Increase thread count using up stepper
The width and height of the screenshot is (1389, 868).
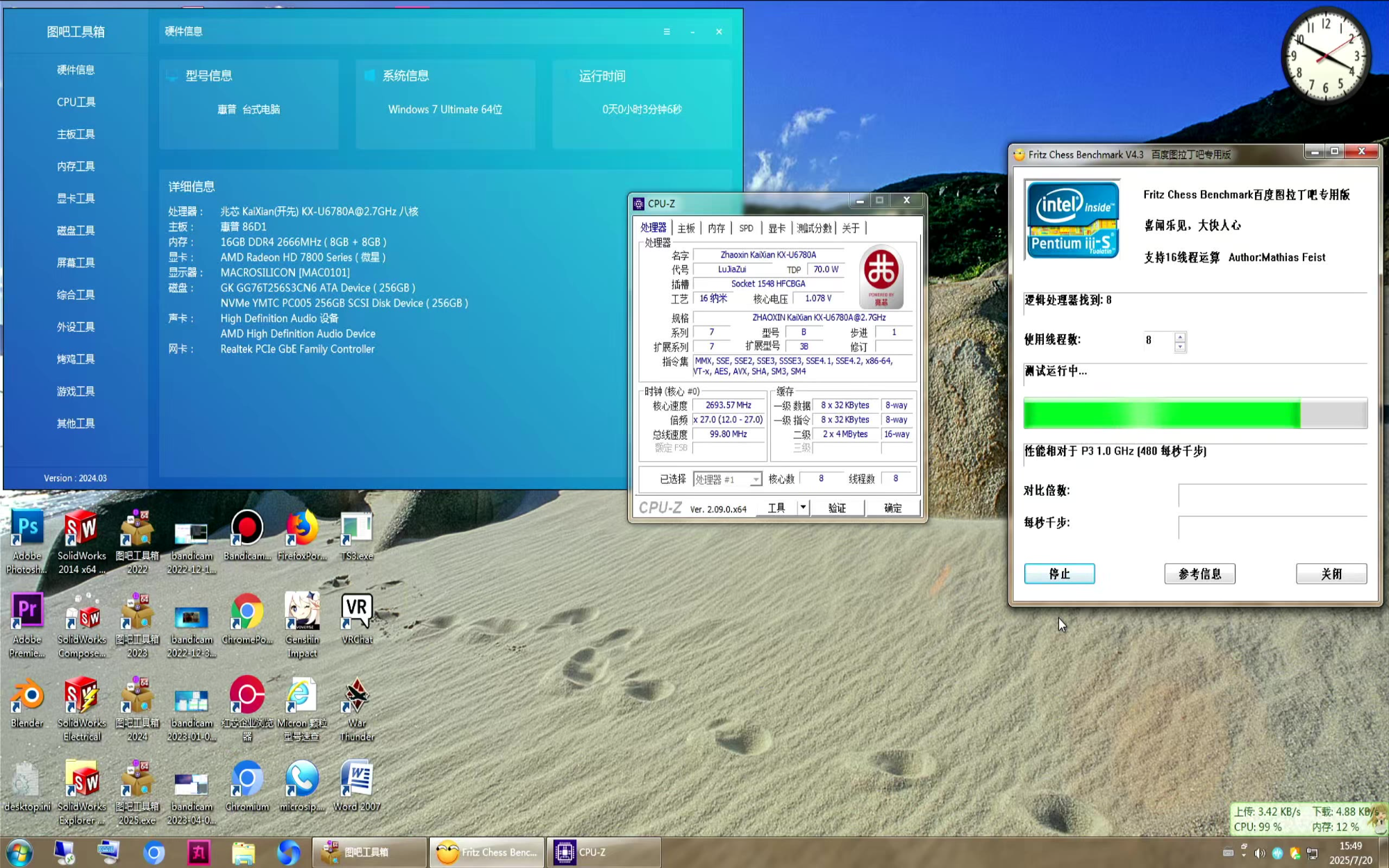pyautogui.click(x=1179, y=336)
